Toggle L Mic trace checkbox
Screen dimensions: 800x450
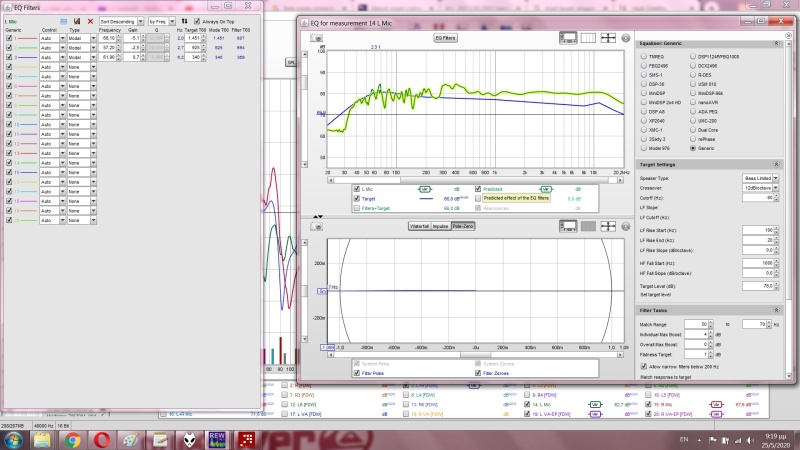(357, 189)
